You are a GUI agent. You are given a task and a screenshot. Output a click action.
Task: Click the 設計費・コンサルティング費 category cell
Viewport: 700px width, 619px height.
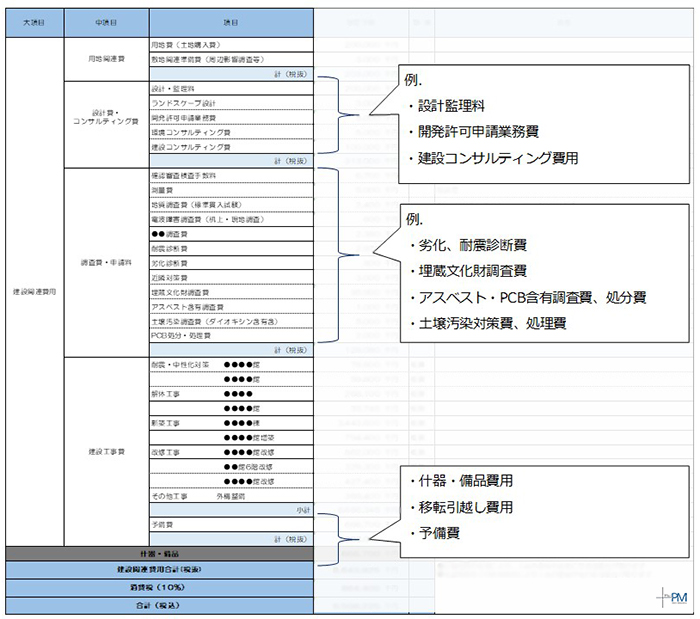point(106,117)
